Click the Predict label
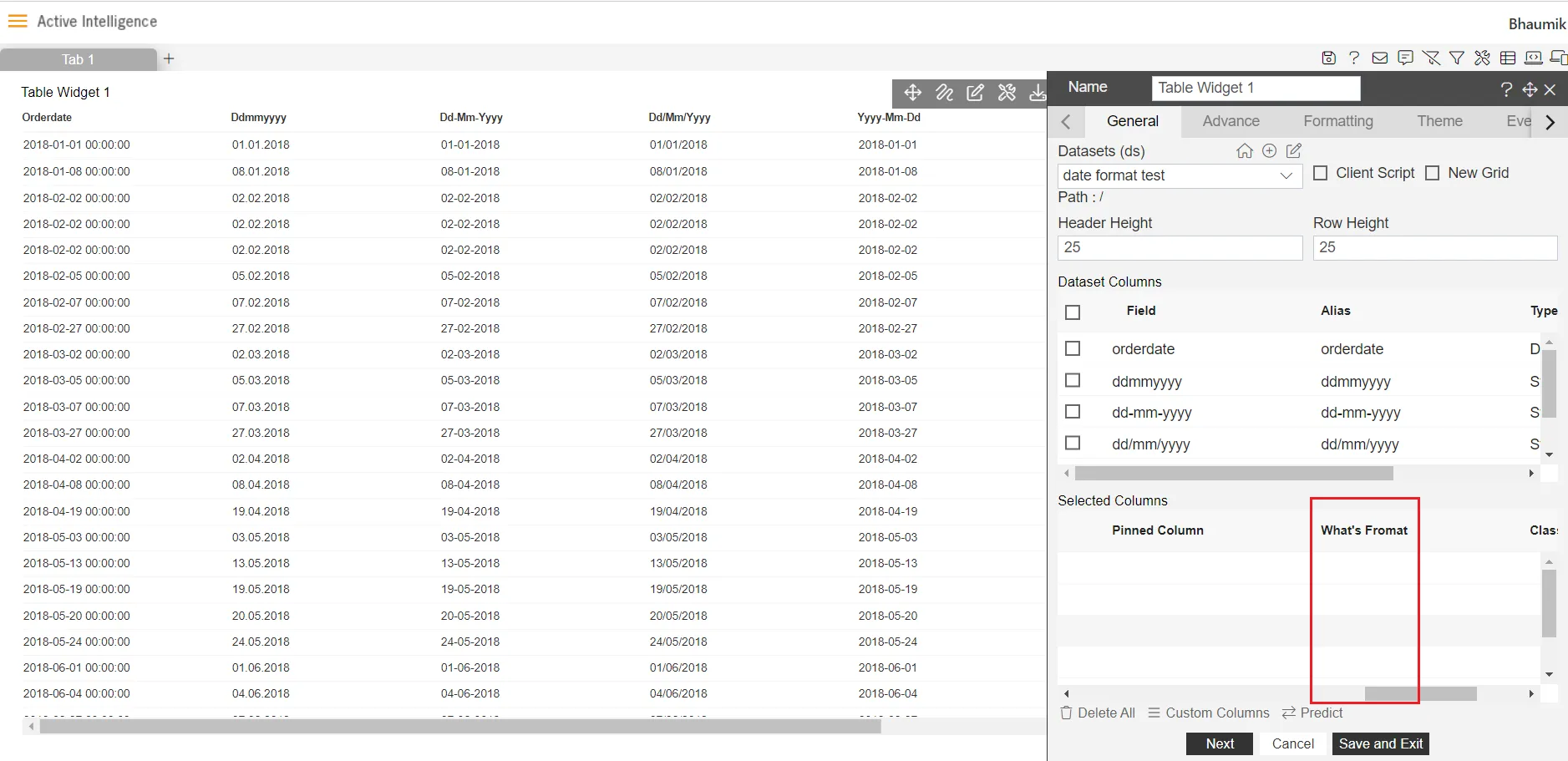The image size is (1568, 761). point(1321,713)
